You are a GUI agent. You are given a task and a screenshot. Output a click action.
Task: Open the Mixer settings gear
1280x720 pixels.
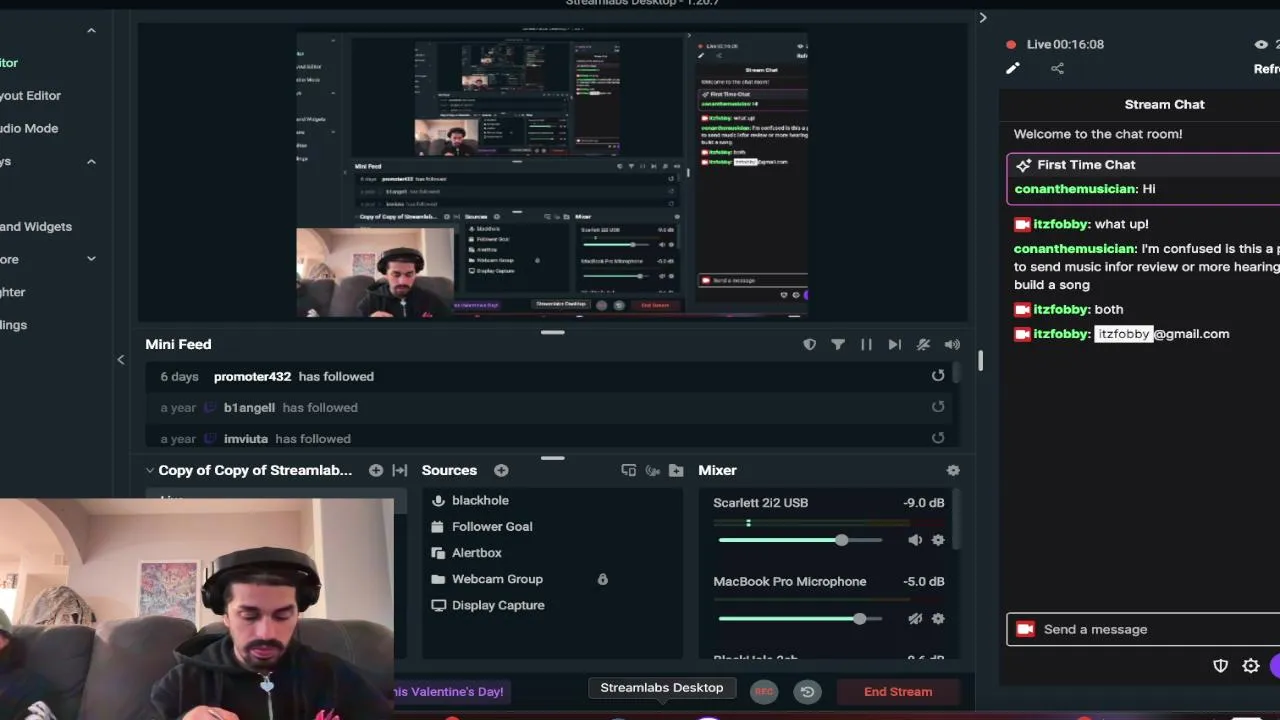[x=953, y=470]
